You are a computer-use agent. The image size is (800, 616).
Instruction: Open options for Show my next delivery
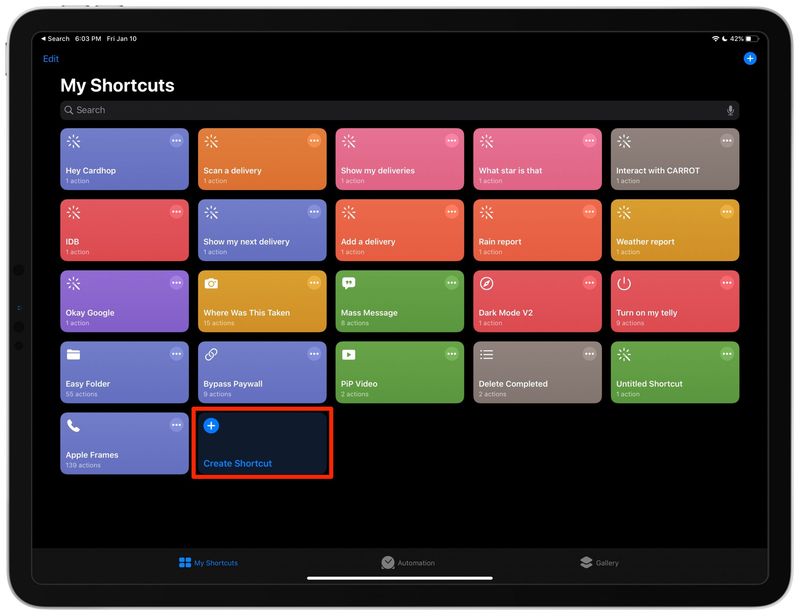[314, 212]
